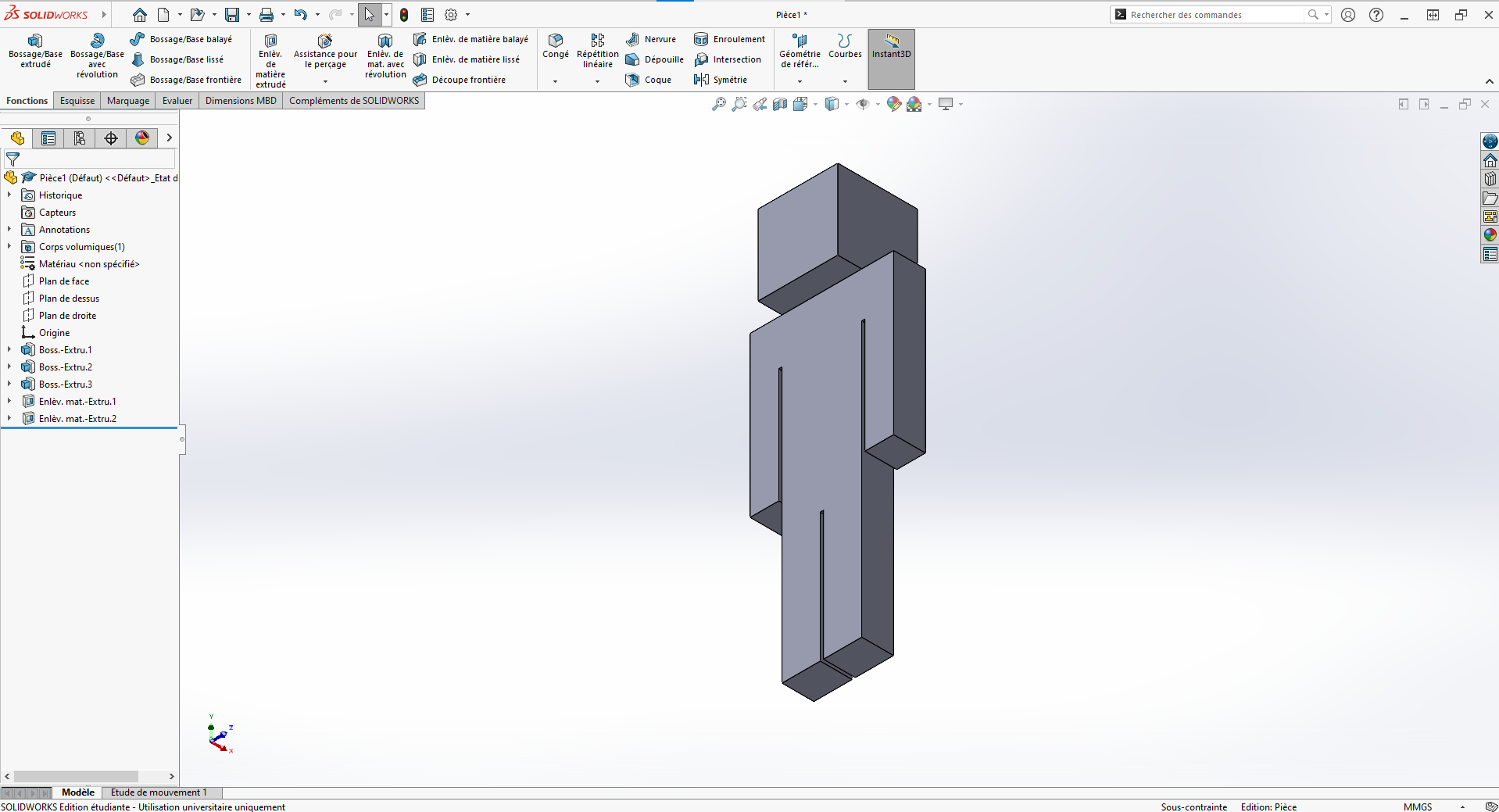Choose Bossage/Base balayé

(181, 39)
